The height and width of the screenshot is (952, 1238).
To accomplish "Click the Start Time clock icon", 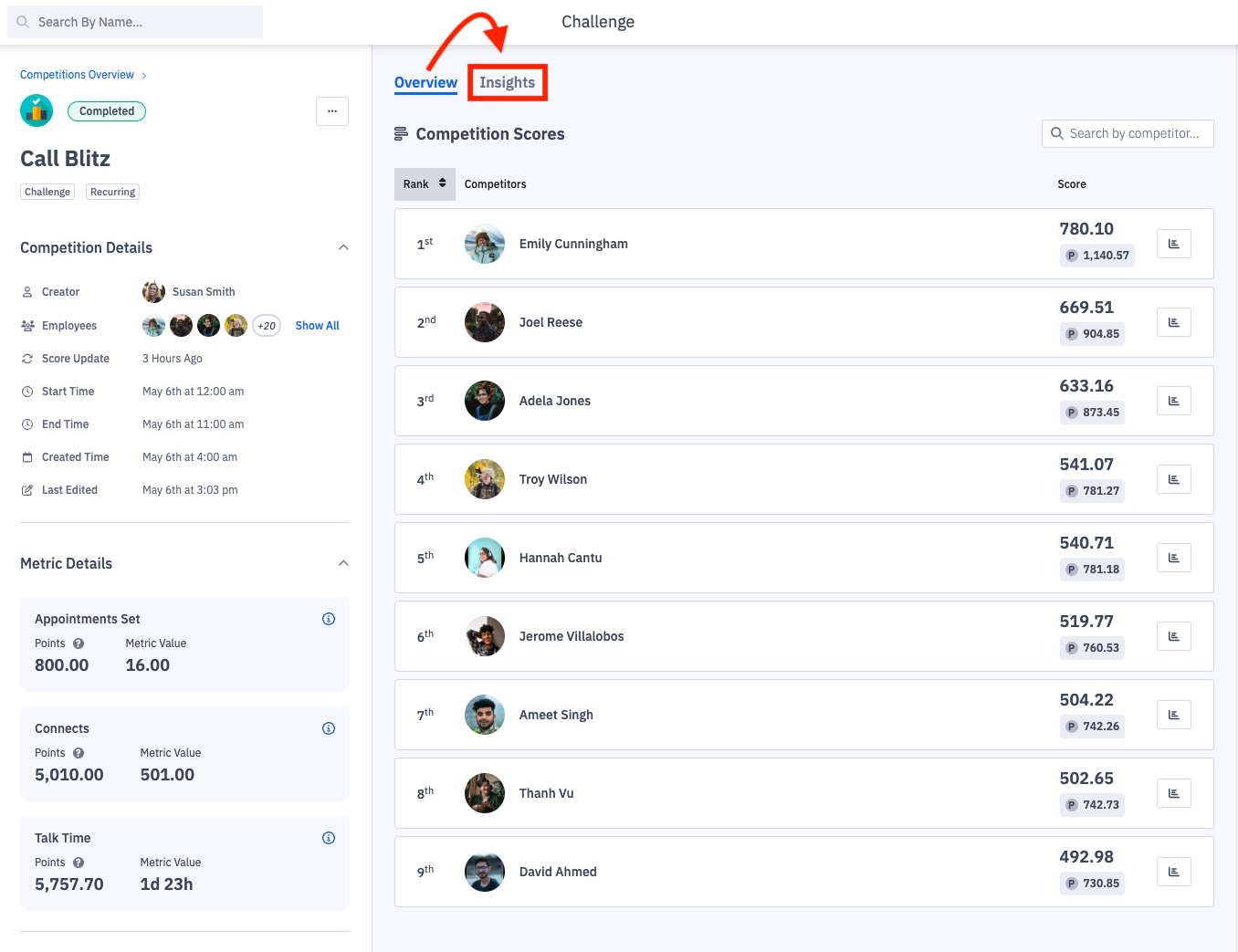I will tap(27, 392).
